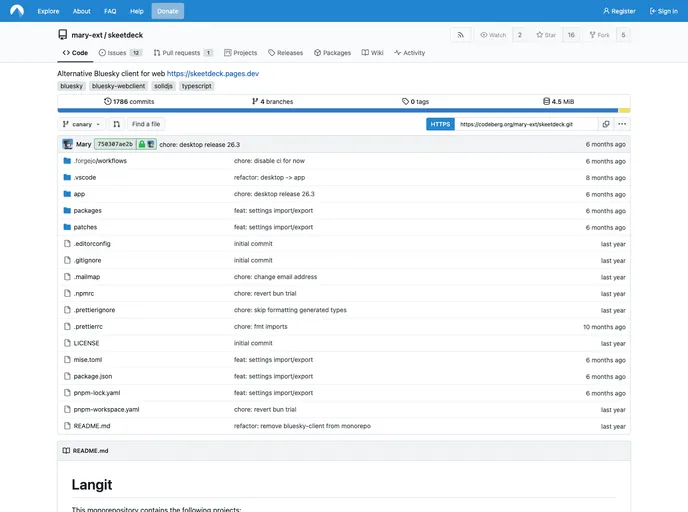Screen dimensions: 688x512
Task: Click the bluesky topic tag
Action: 72,86
